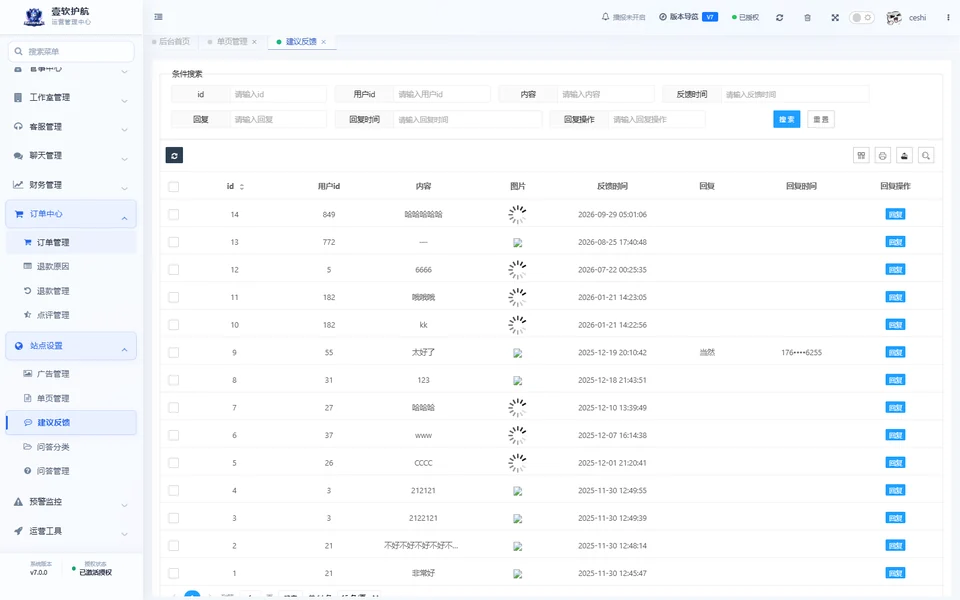The image size is (960, 600).
Task: Open 退款原因 in sidebar
Action: [x=71, y=266]
